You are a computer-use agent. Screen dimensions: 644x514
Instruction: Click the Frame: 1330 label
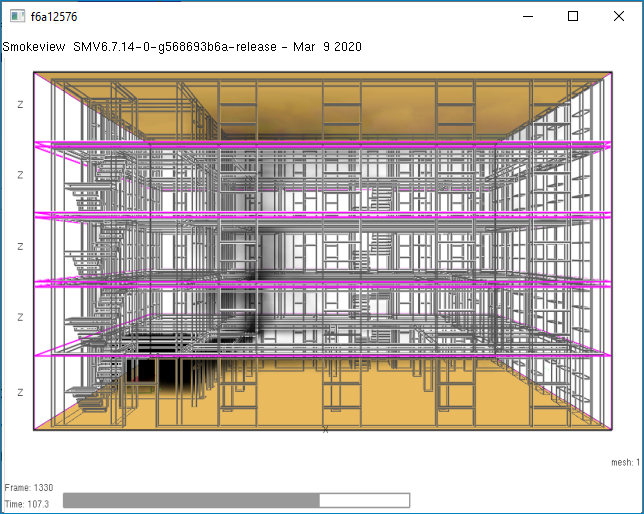29,488
